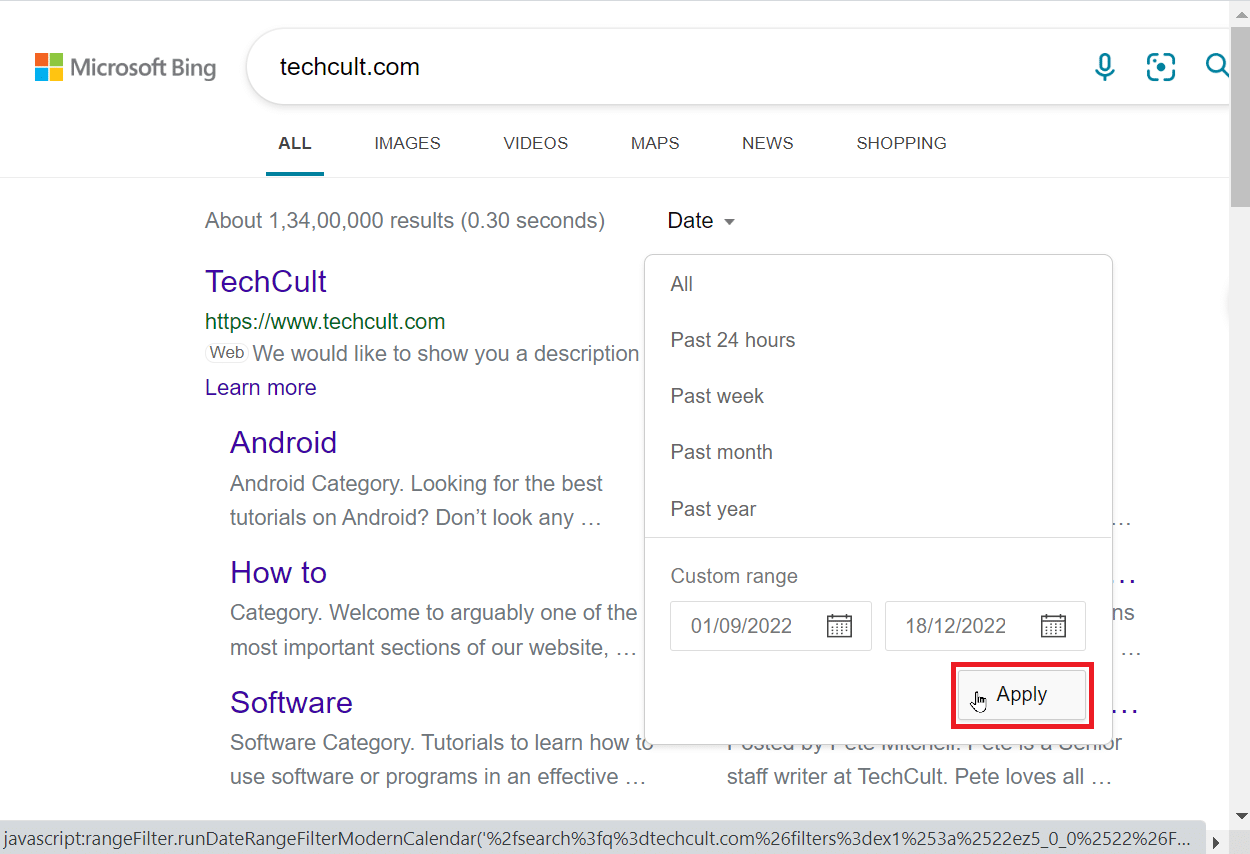The image size is (1250, 854).
Task: Open the TechCult result title
Action: [x=266, y=282]
